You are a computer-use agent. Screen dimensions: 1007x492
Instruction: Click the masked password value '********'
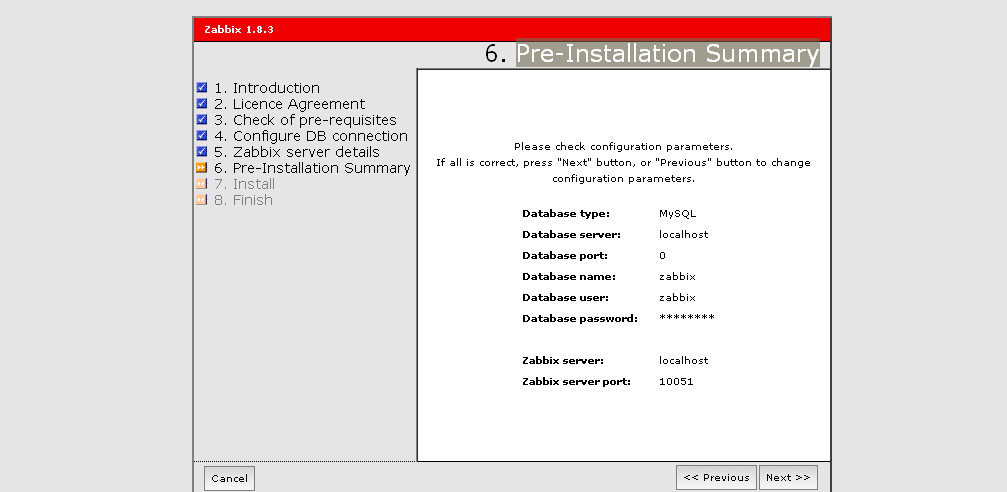point(687,317)
